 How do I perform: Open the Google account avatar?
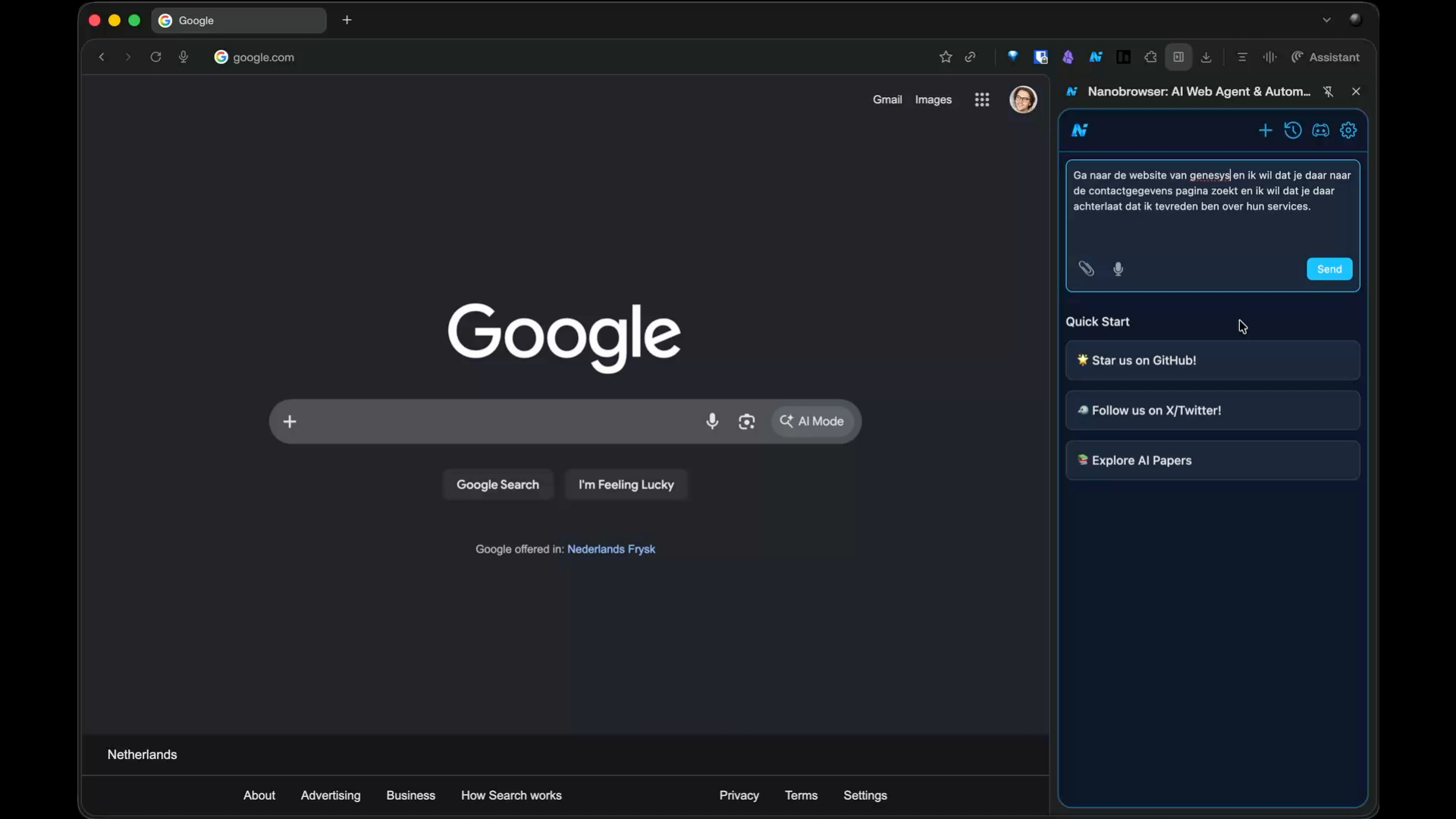1023,99
